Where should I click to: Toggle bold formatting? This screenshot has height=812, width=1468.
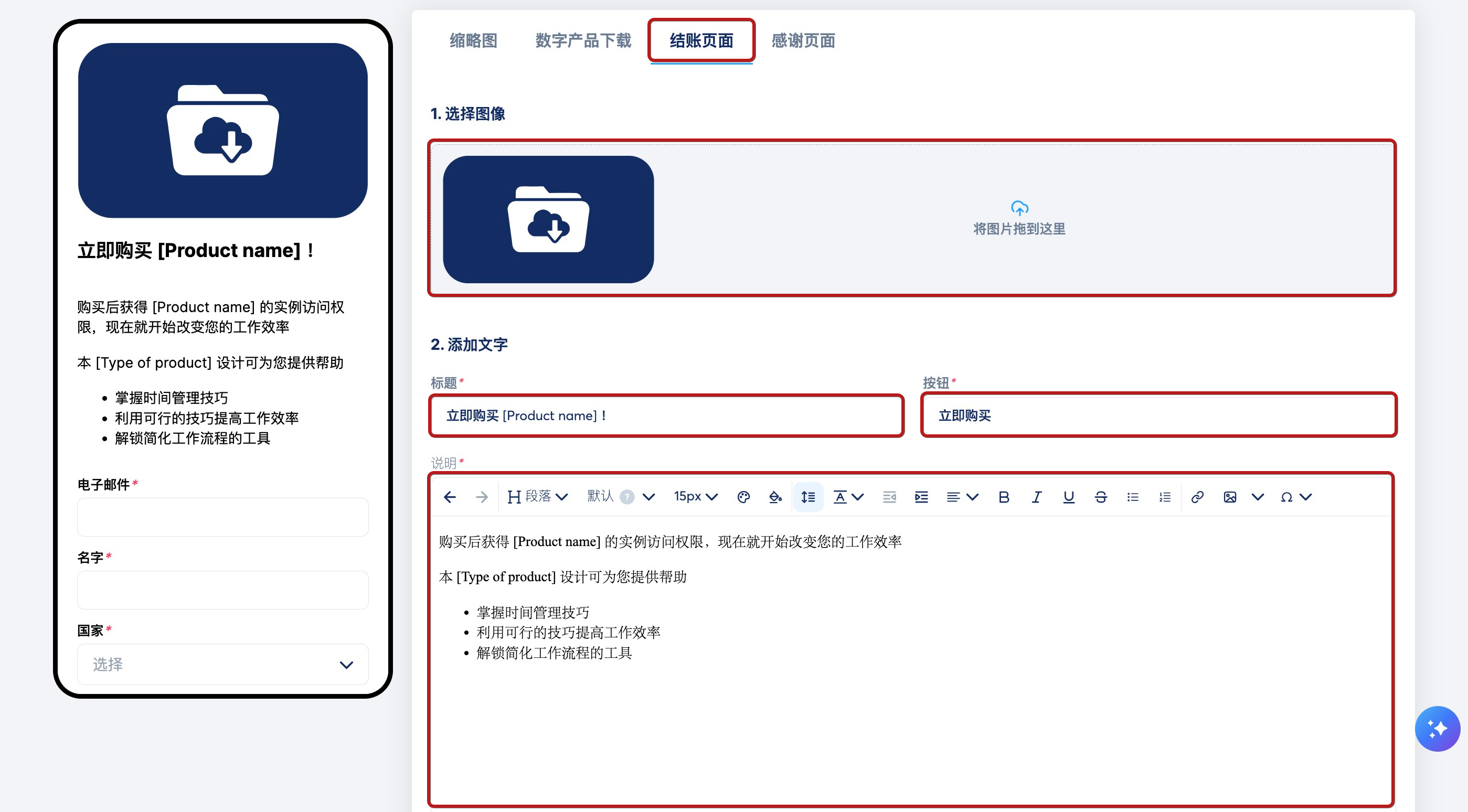(x=1004, y=497)
